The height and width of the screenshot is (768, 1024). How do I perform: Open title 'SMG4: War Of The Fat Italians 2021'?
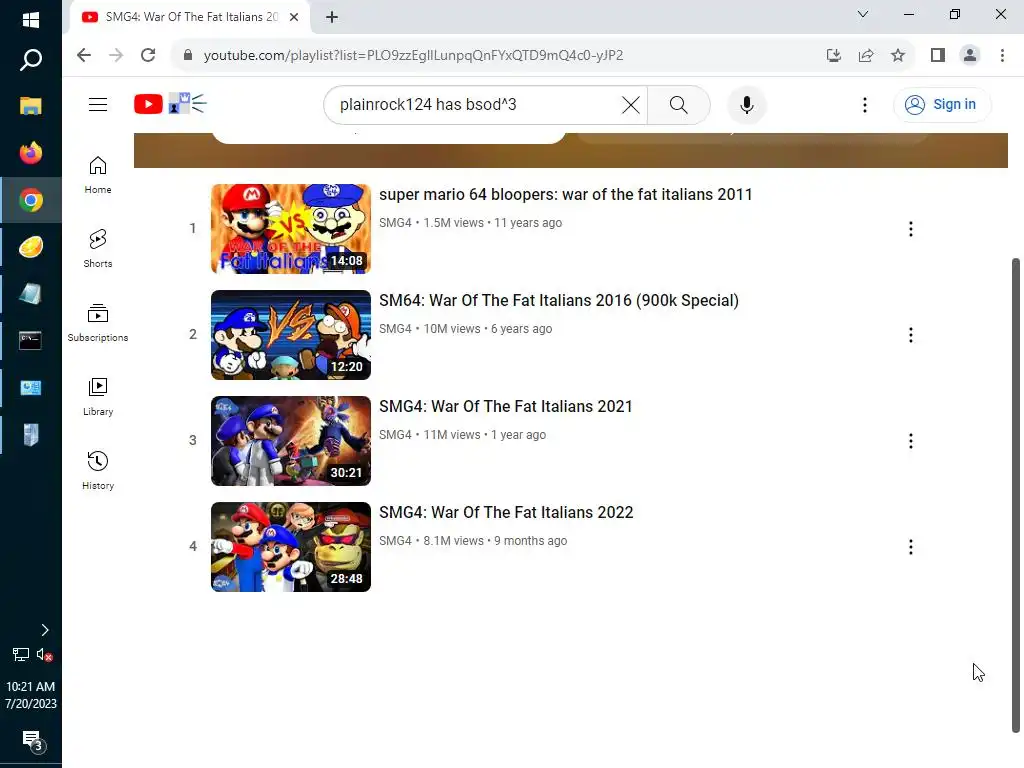coord(505,406)
